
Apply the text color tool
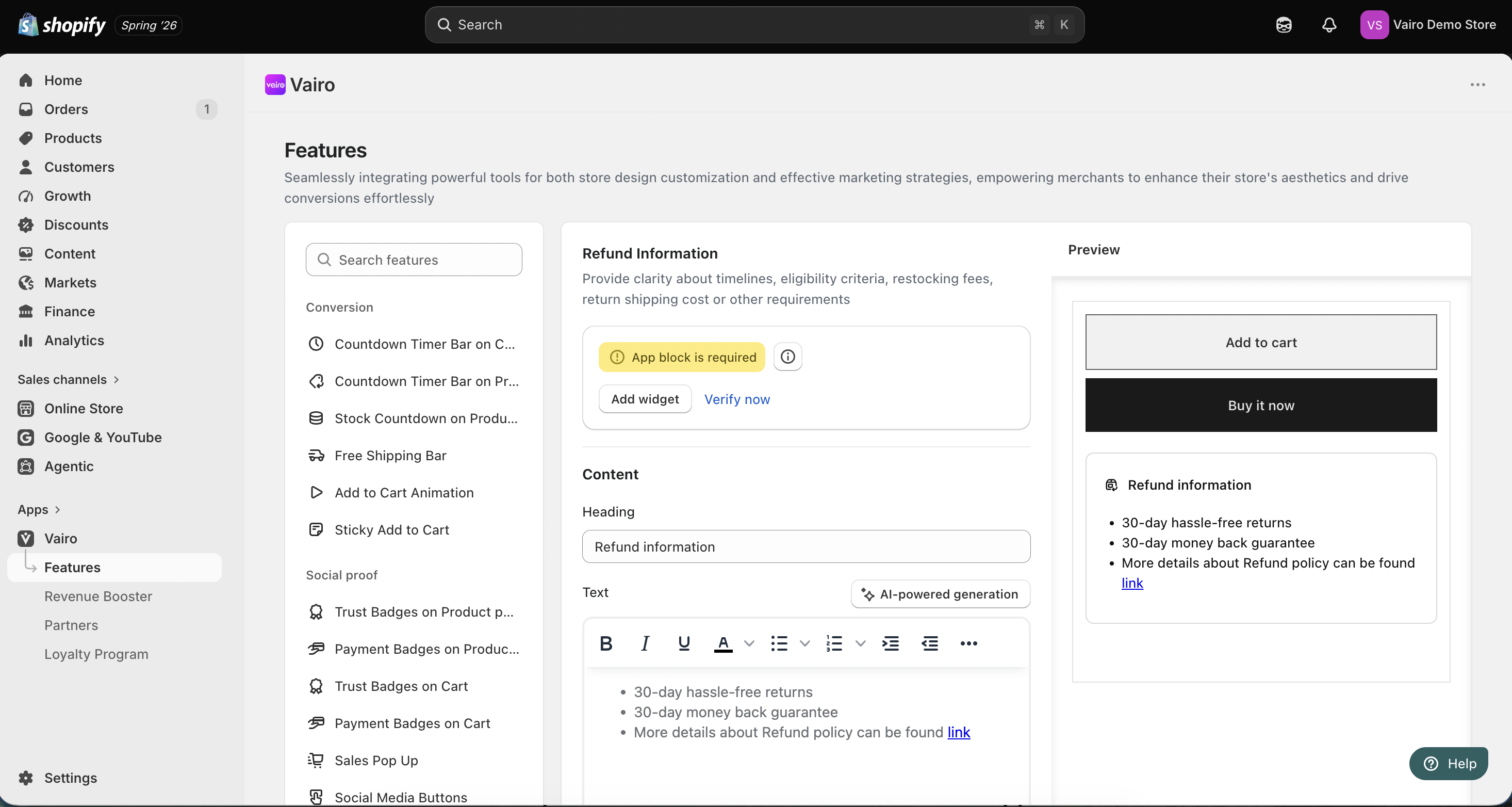pyautogui.click(x=723, y=643)
